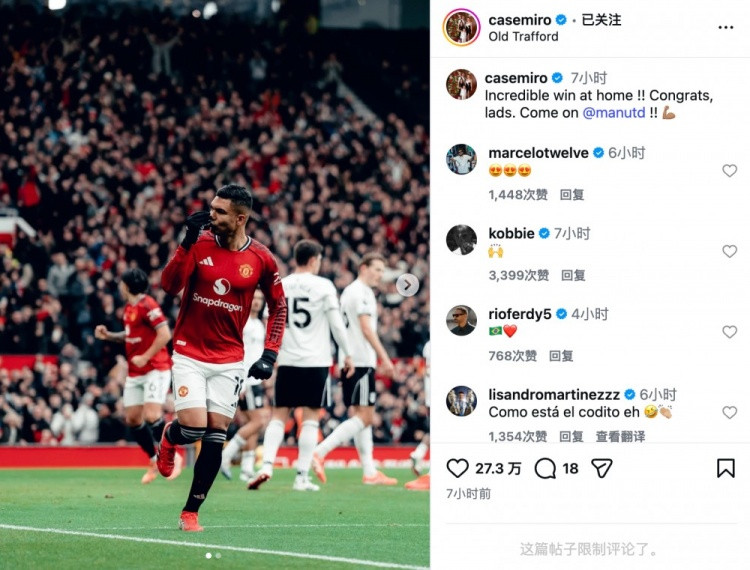Open the three-dot more options menu
The height and width of the screenshot is (570, 750).
(x=726, y=28)
